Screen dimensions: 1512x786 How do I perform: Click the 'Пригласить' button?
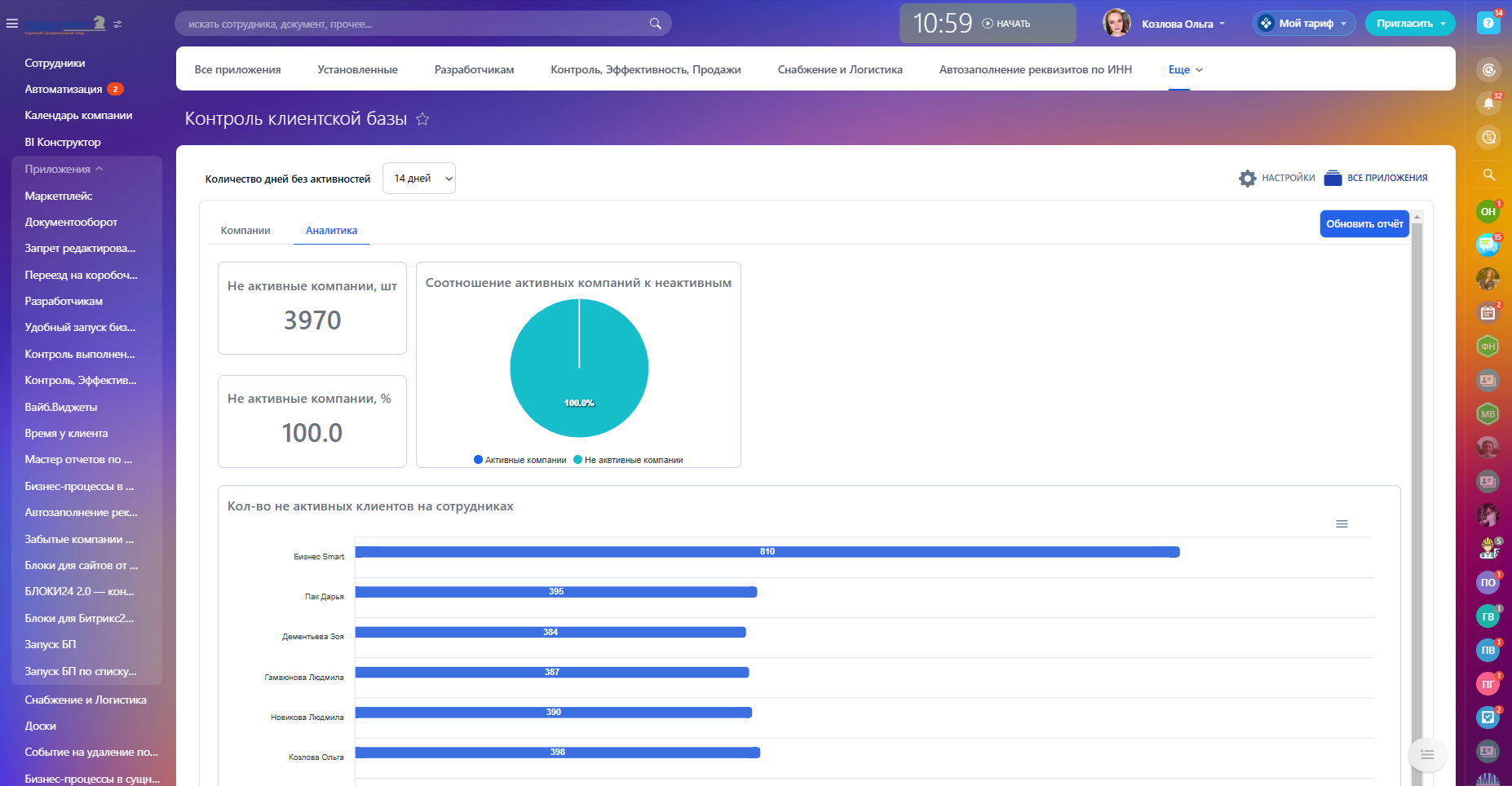pyautogui.click(x=1409, y=24)
